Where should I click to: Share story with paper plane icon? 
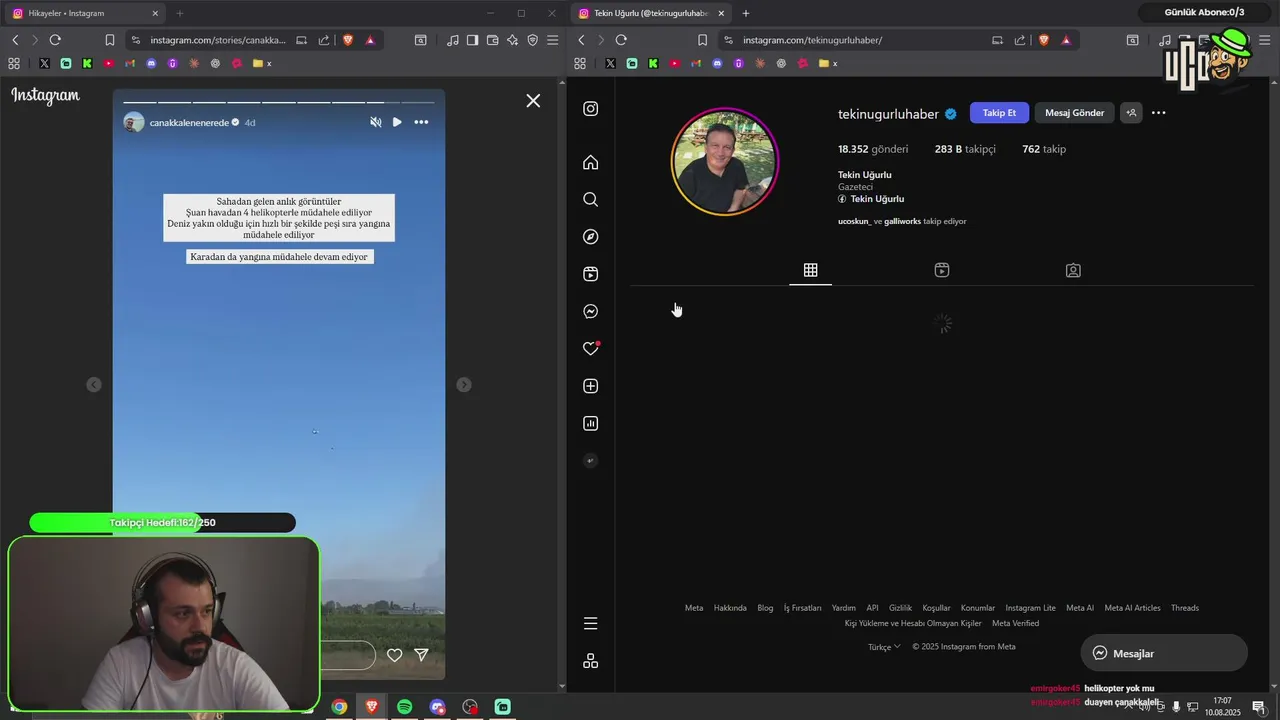click(421, 655)
